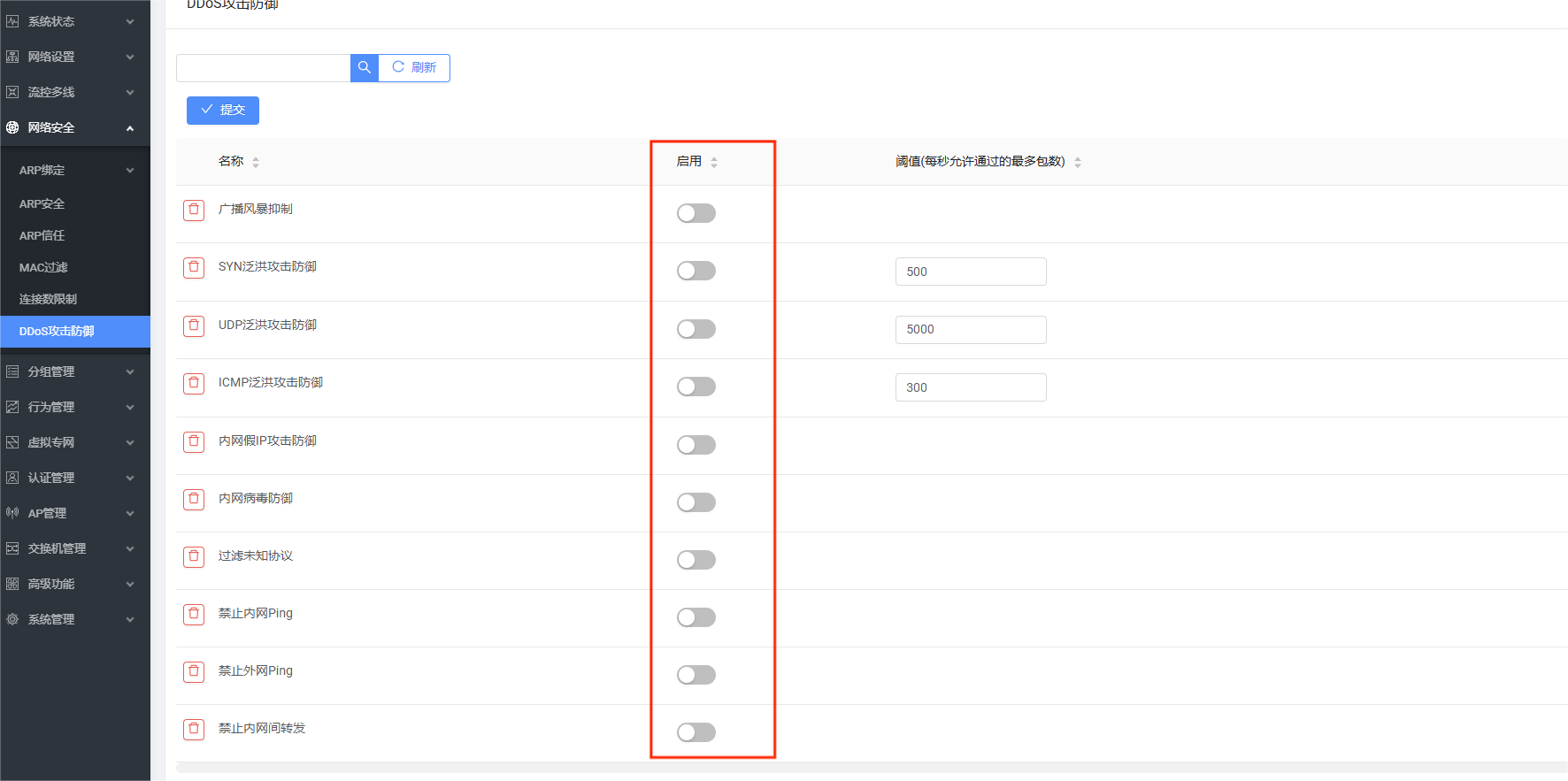Click the magnifier search icon button

coord(364,68)
